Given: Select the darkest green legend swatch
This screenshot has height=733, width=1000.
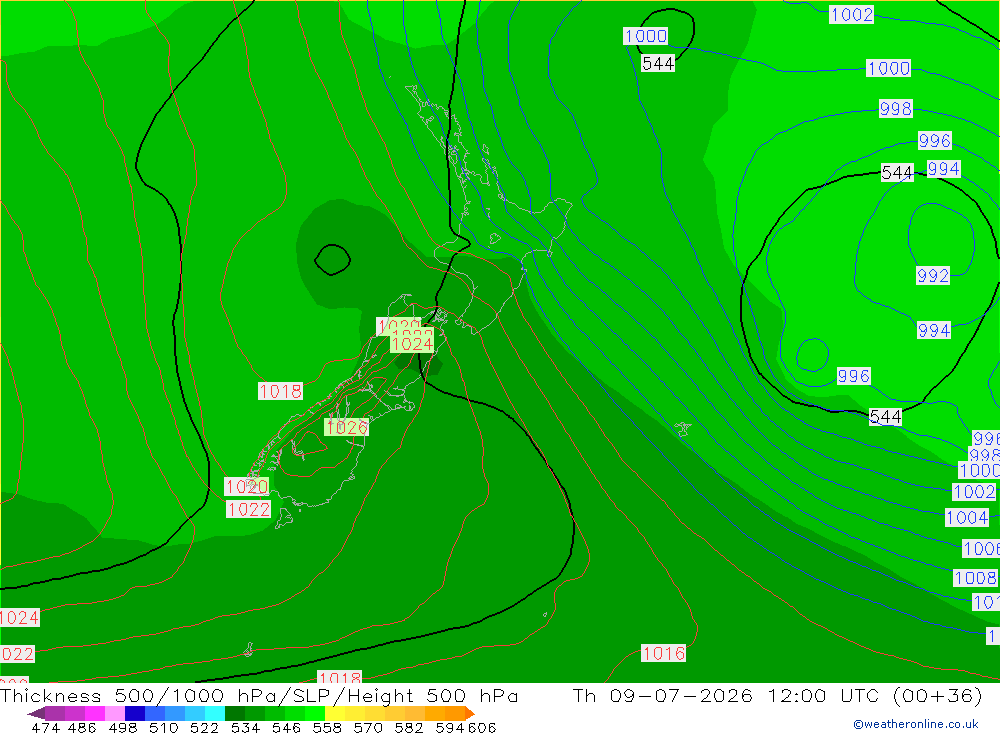Looking at the screenshot, I should pyautogui.click(x=235, y=713).
